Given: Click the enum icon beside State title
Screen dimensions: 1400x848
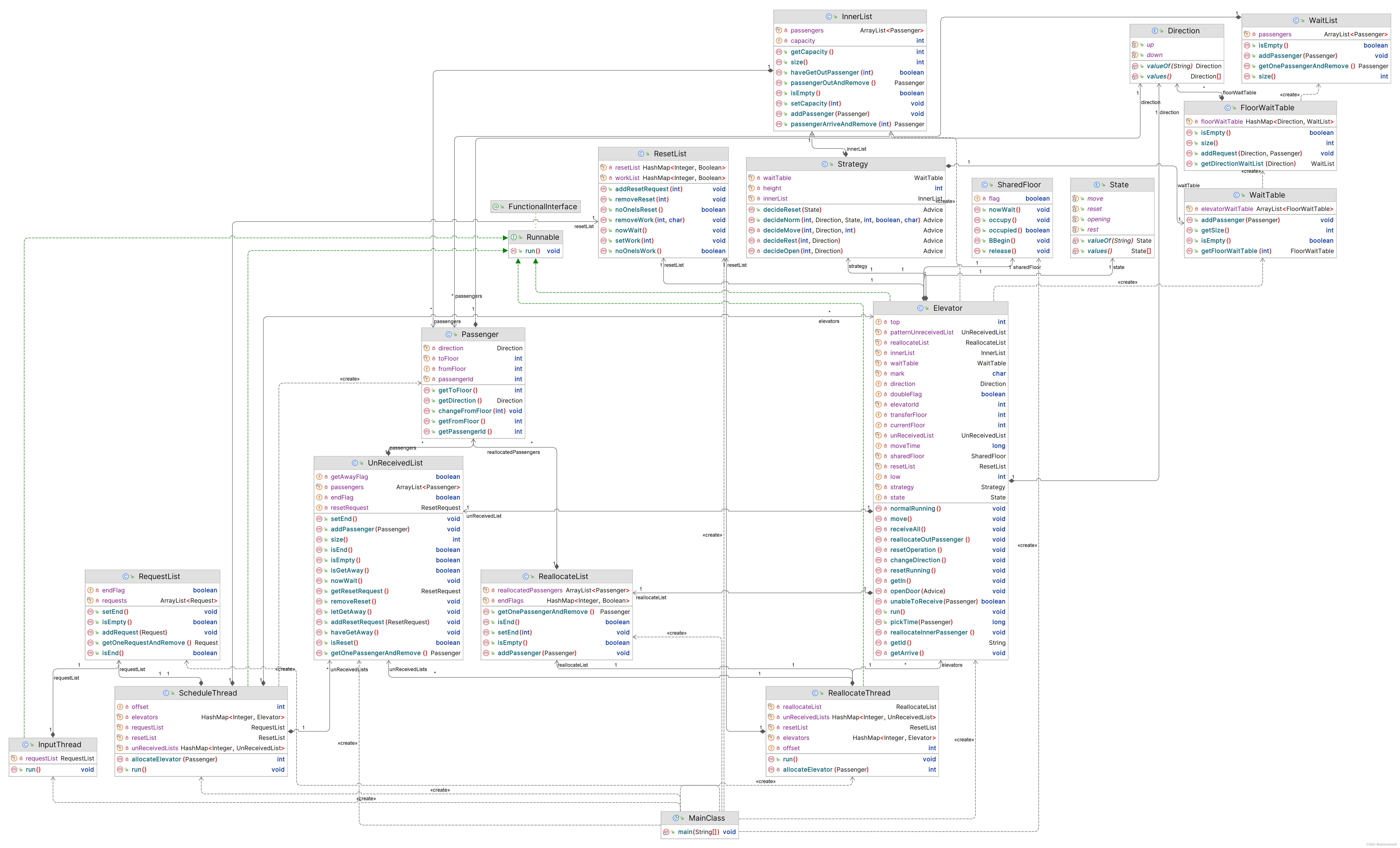Looking at the screenshot, I should click(1097, 185).
